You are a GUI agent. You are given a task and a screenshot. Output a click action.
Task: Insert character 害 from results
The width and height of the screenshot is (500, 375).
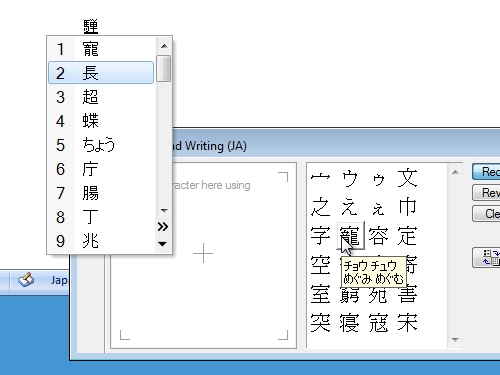tap(407, 295)
